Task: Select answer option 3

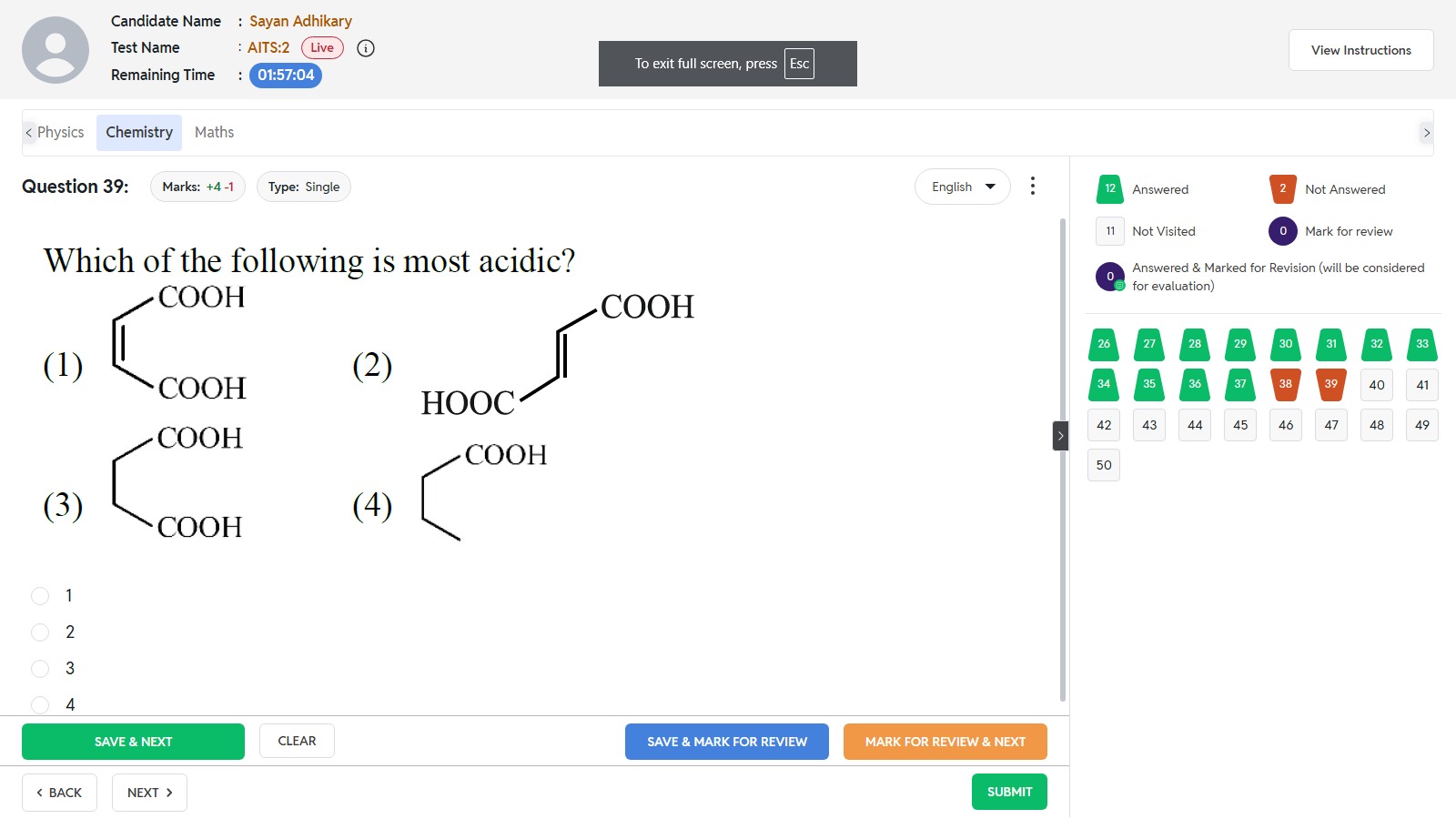Action: coord(40,669)
